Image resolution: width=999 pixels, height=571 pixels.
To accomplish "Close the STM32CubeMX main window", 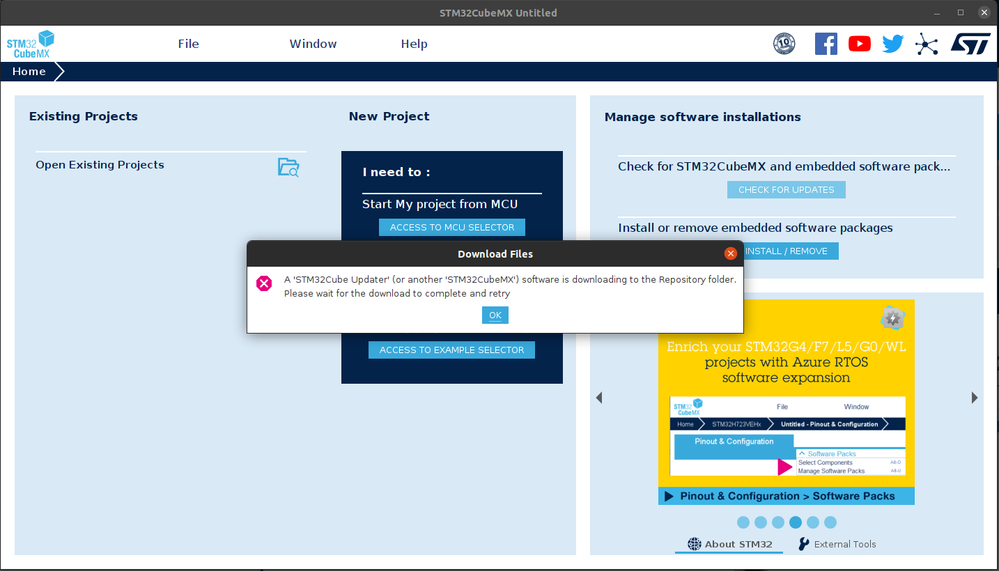I will click(984, 13).
